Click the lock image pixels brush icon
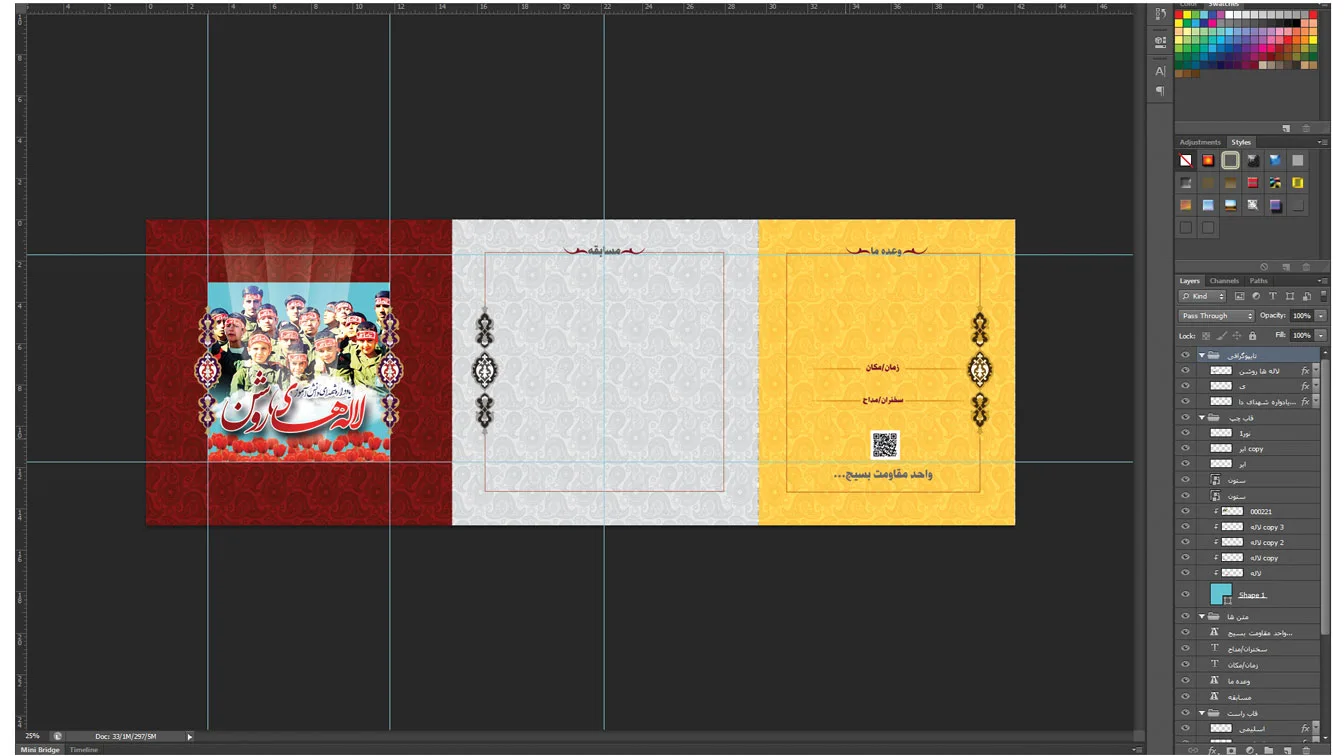The width and height of the screenshot is (1344, 756). 1222,336
